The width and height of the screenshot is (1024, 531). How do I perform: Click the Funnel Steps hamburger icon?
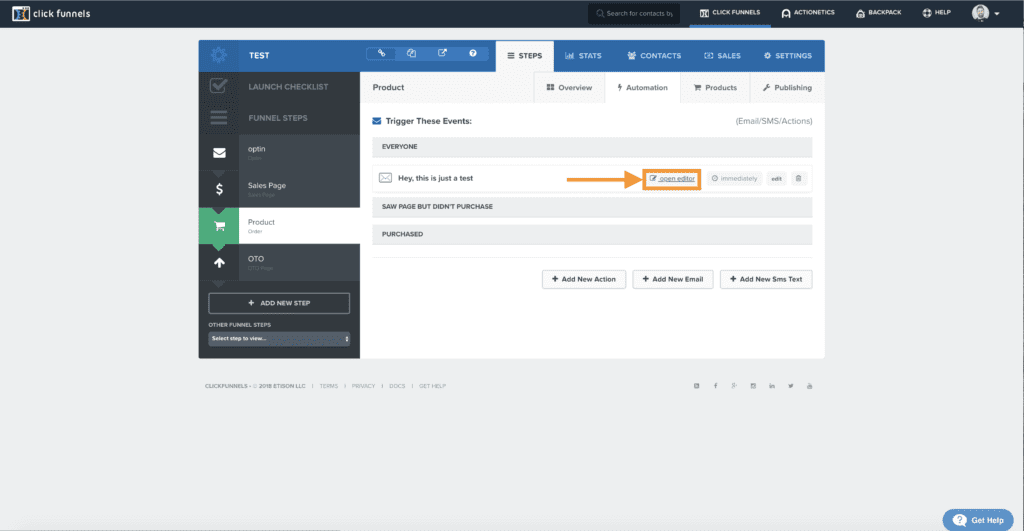[x=219, y=118]
